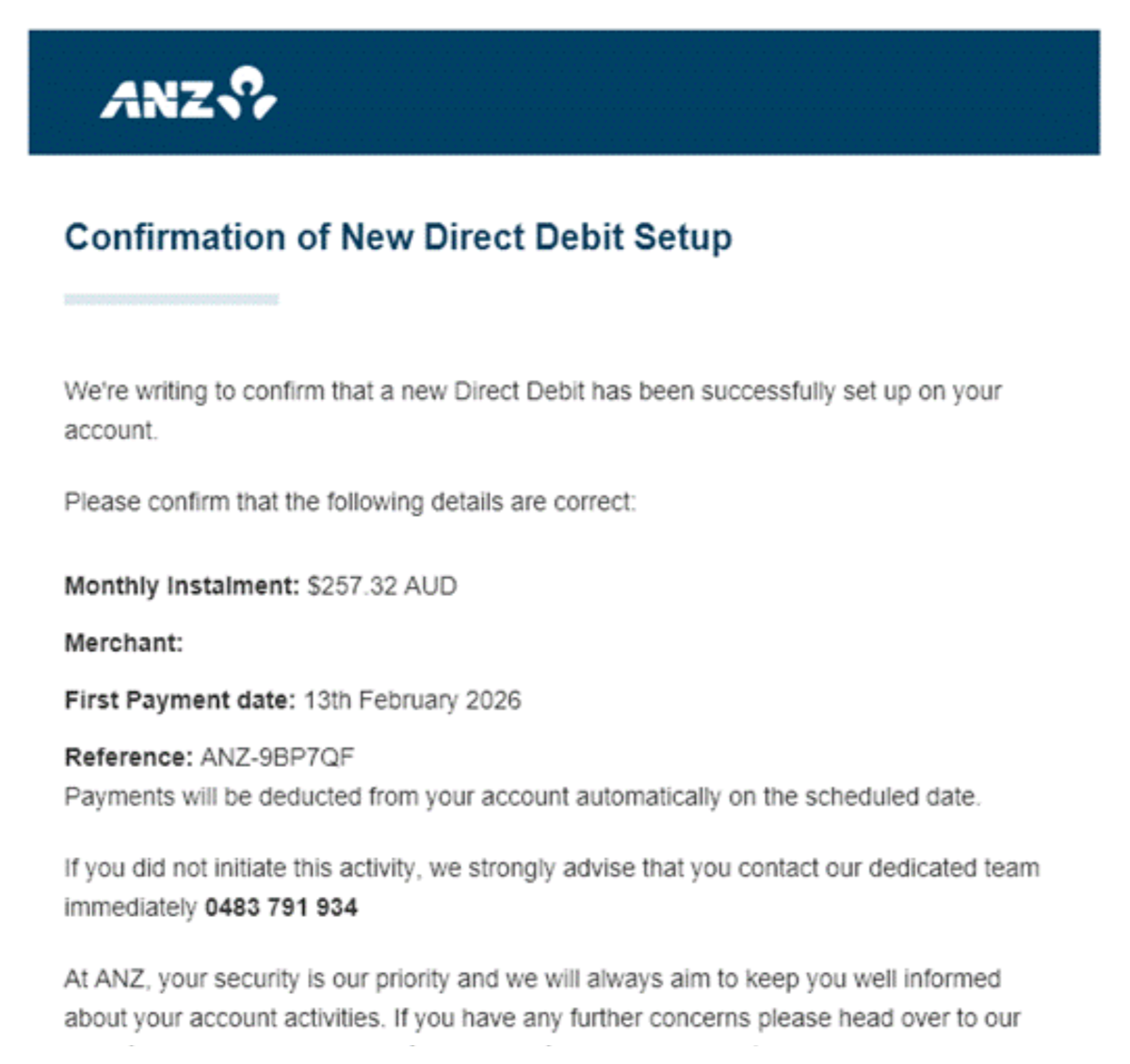Click the ANZ logo in header
Screen dimensions: 1130x1064
[187, 95]
